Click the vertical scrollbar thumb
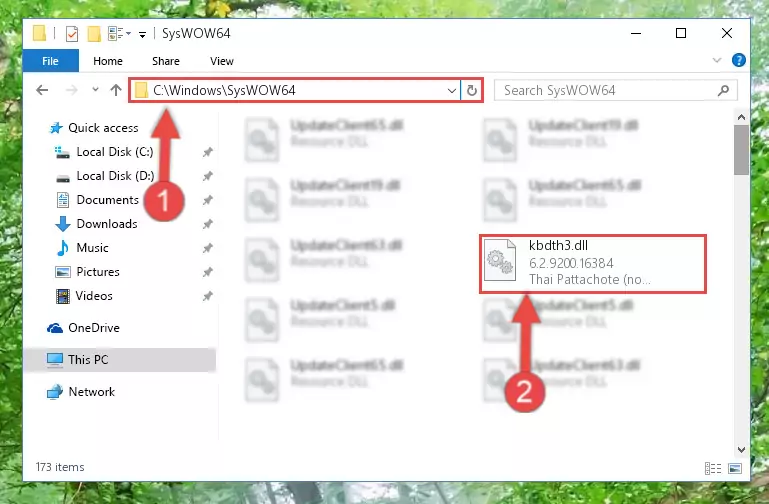 pyautogui.click(x=741, y=150)
